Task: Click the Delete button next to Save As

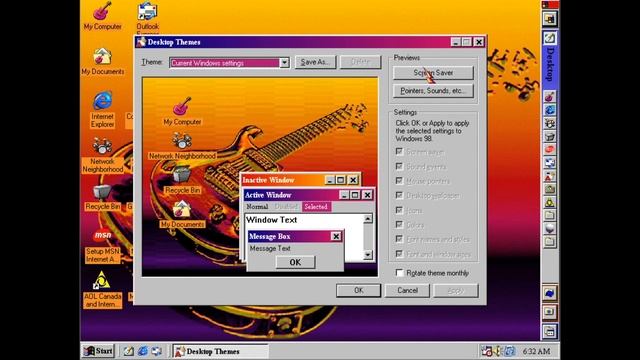Action: [x=360, y=62]
